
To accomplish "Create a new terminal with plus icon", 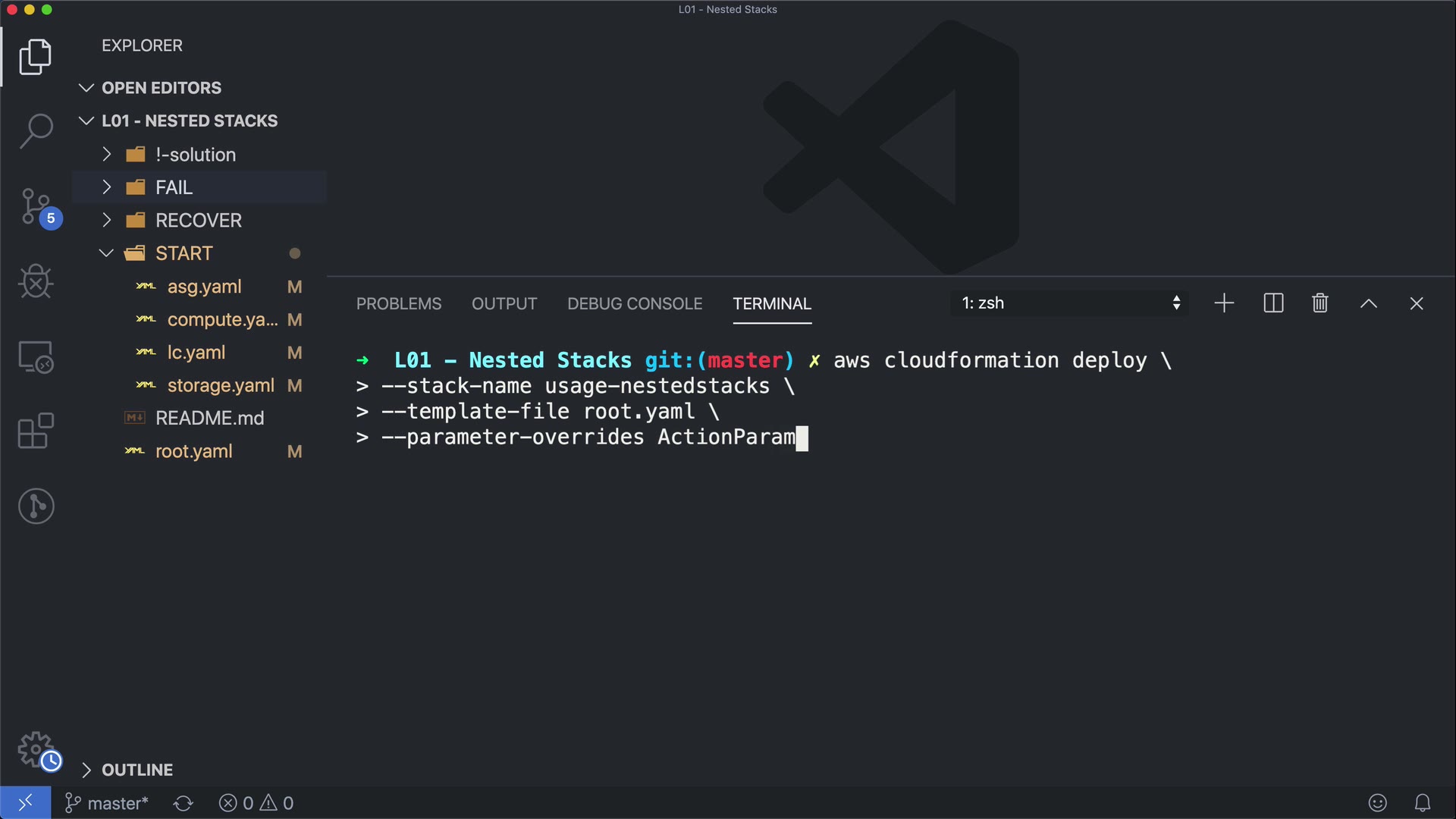I will click(x=1224, y=303).
